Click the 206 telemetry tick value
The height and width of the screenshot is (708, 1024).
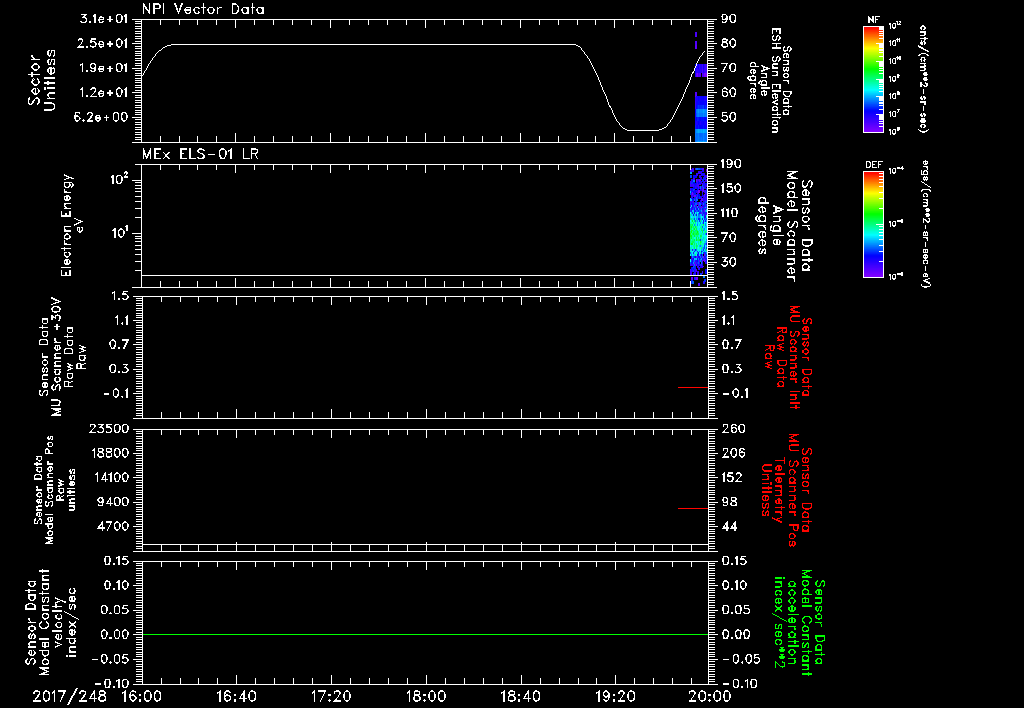pyautogui.click(x=733, y=453)
